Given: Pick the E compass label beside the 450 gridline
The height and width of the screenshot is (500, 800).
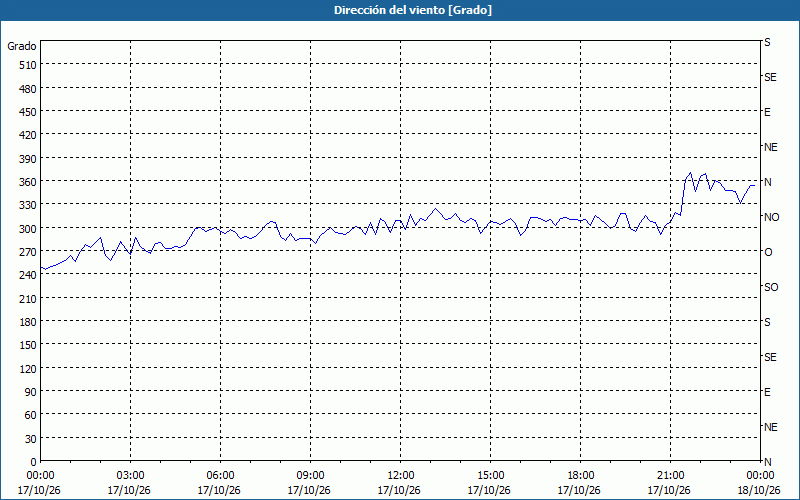Looking at the screenshot, I should [767, 112].
